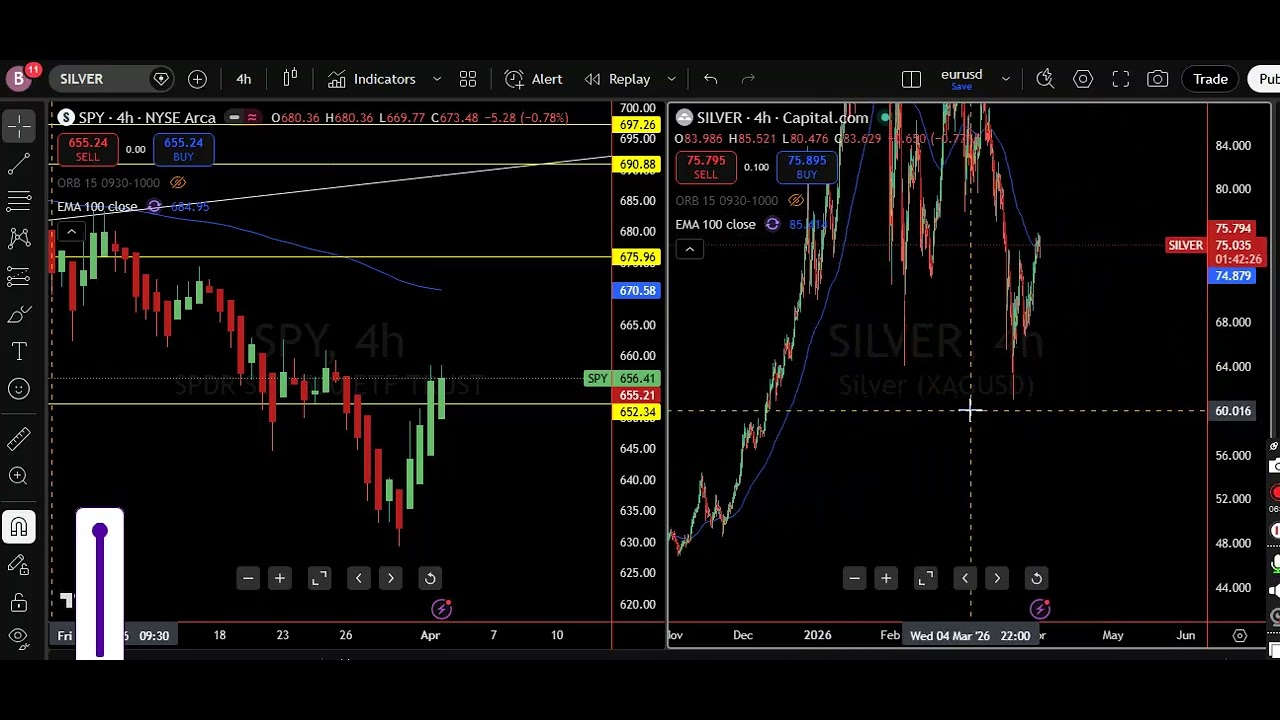Viewport: 1280px width, 720px height.
Task: Start bar Replay mode
Action: [617, 79]
